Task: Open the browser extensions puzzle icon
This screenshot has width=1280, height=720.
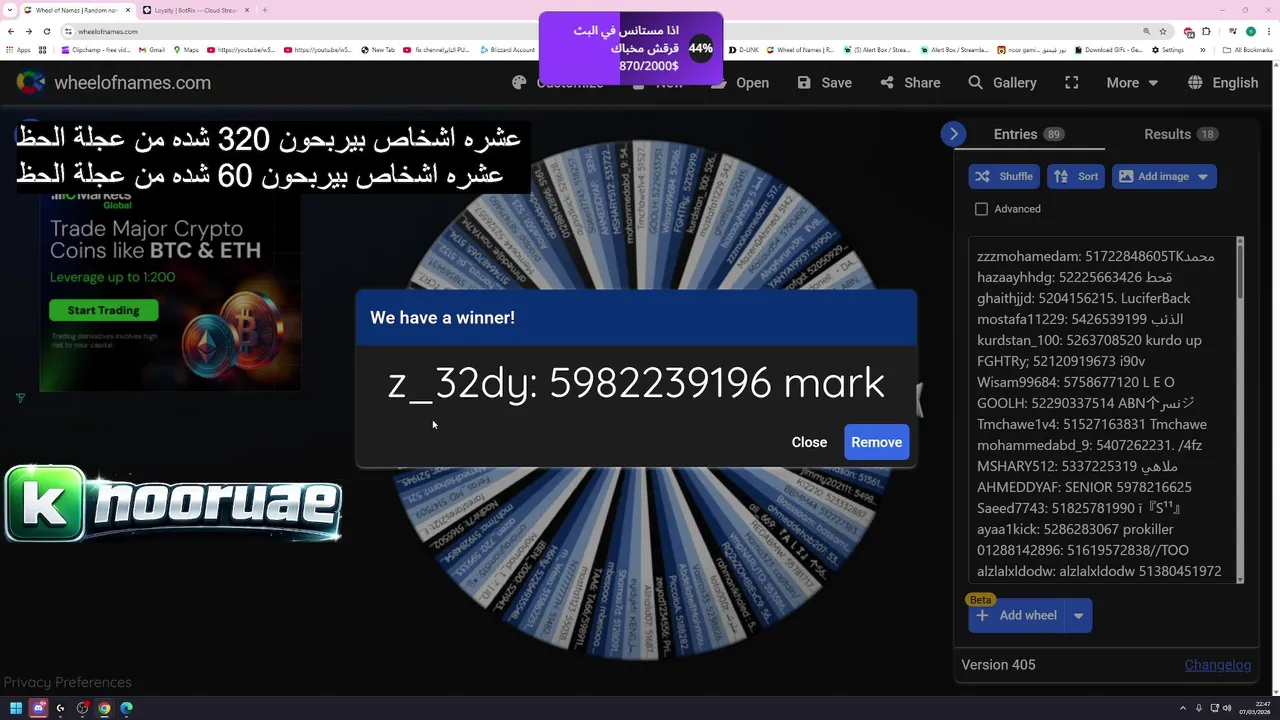Action: pos(1206,31)
